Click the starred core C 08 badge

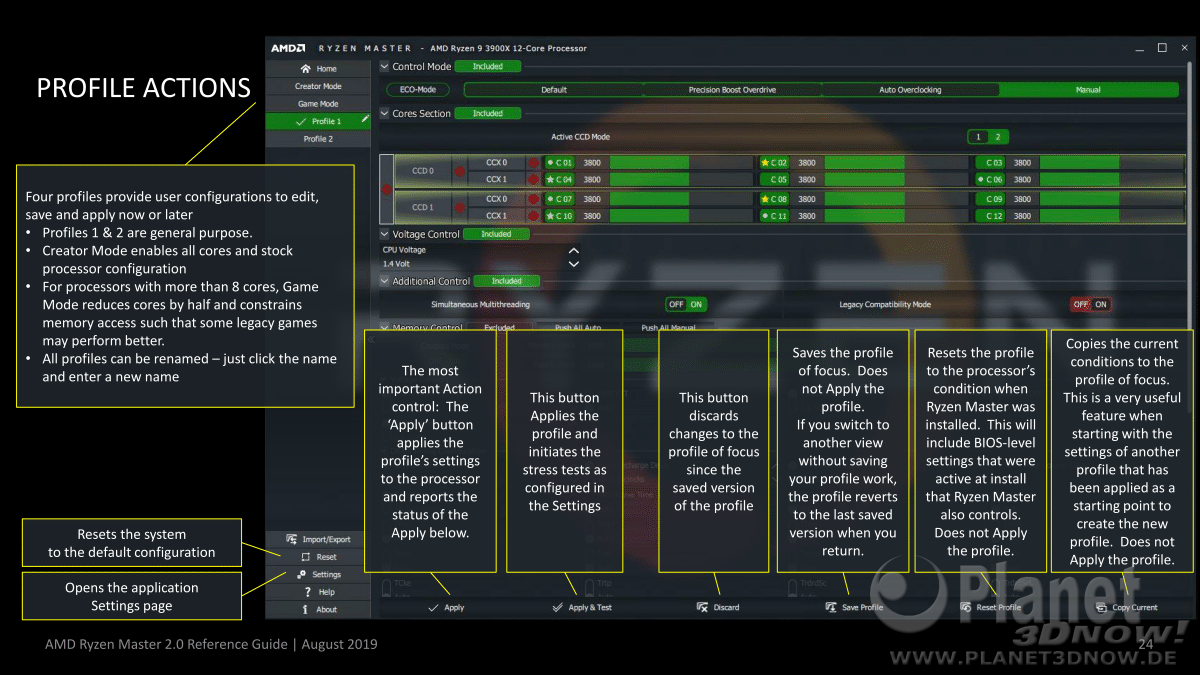774,199
